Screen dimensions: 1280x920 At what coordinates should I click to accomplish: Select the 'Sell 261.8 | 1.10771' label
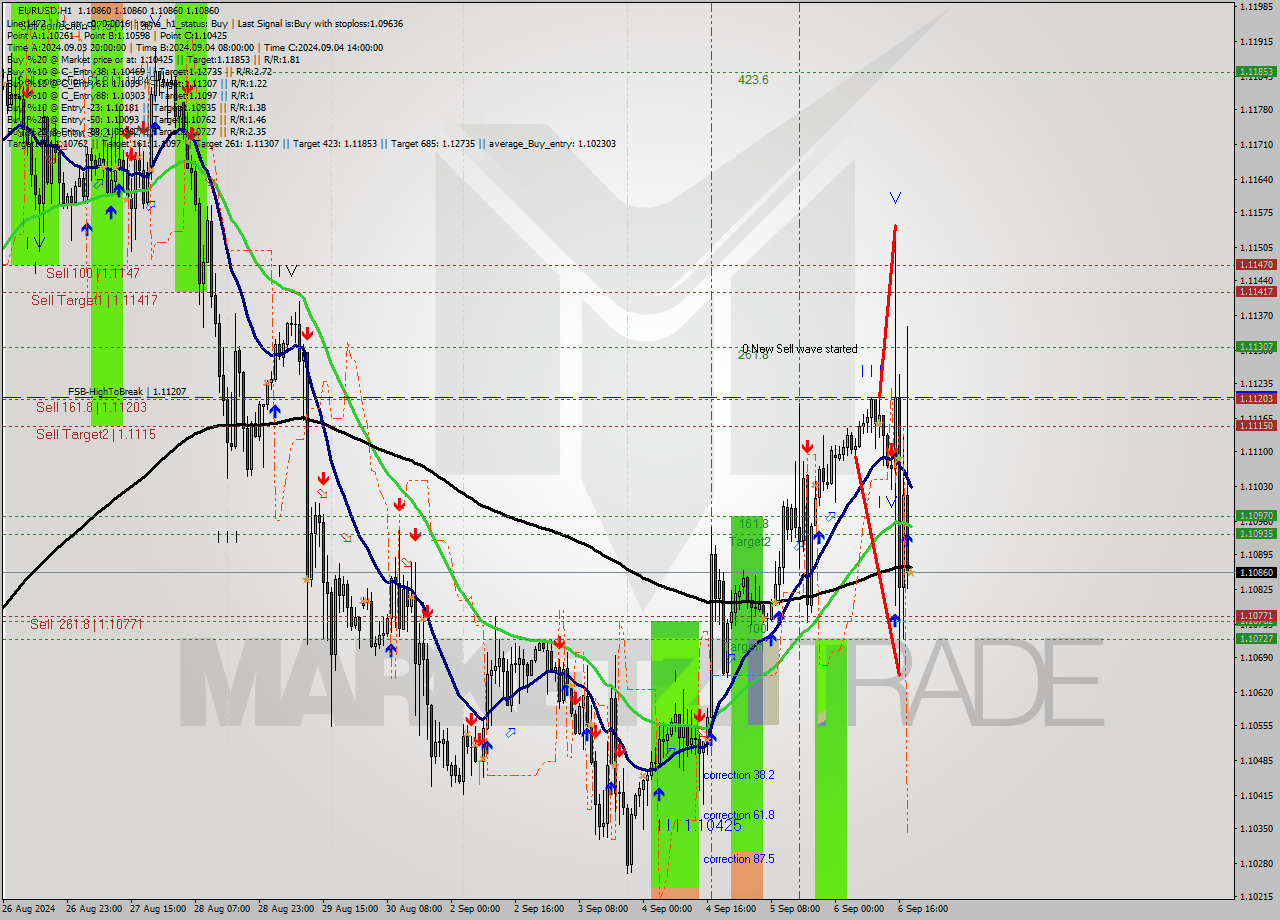(86, 624)
